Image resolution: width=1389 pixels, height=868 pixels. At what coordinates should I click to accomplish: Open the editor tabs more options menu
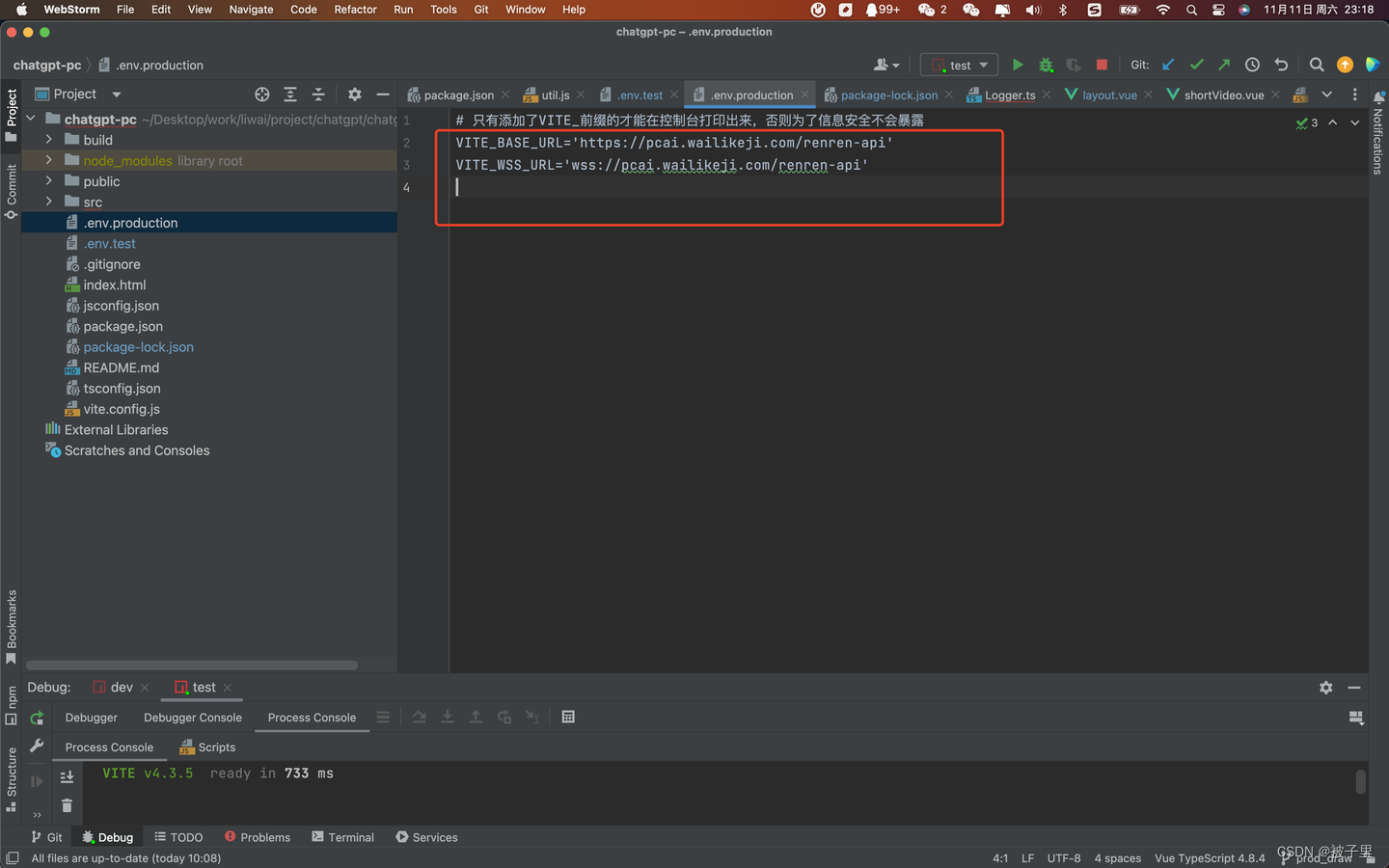pos(1354,95)
